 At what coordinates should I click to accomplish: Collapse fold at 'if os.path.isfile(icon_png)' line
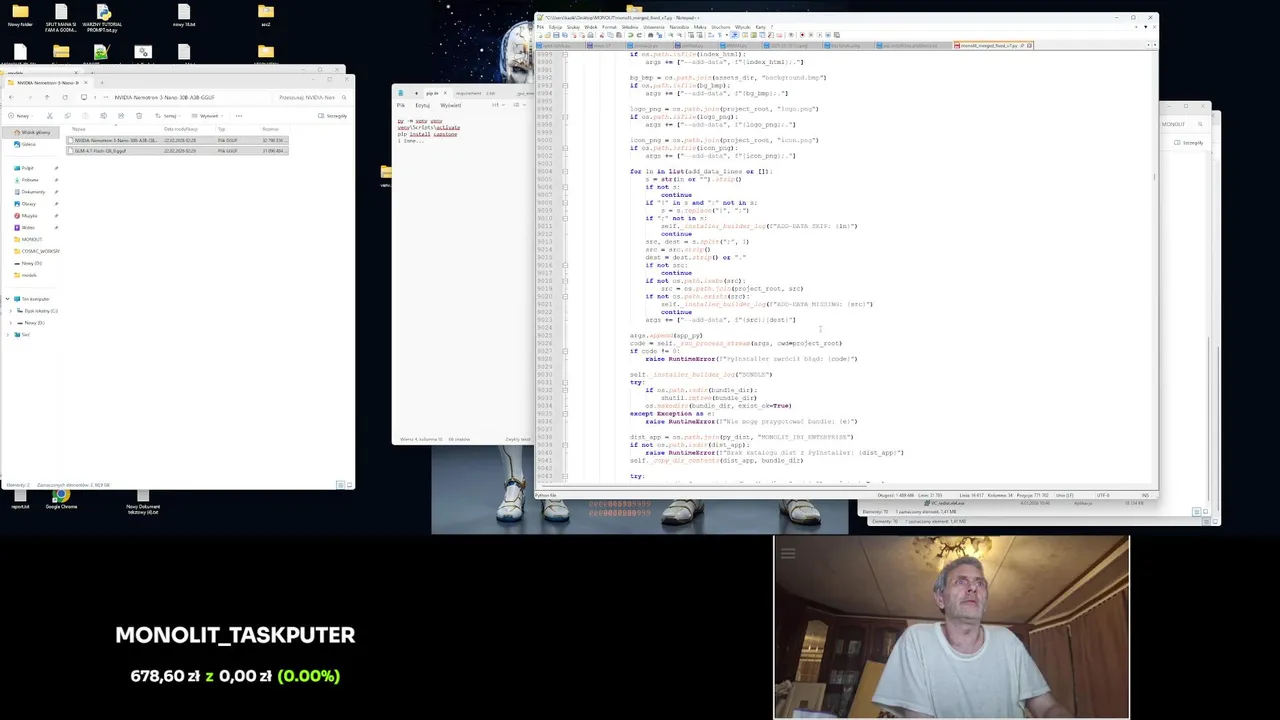(x=565, y=148)
